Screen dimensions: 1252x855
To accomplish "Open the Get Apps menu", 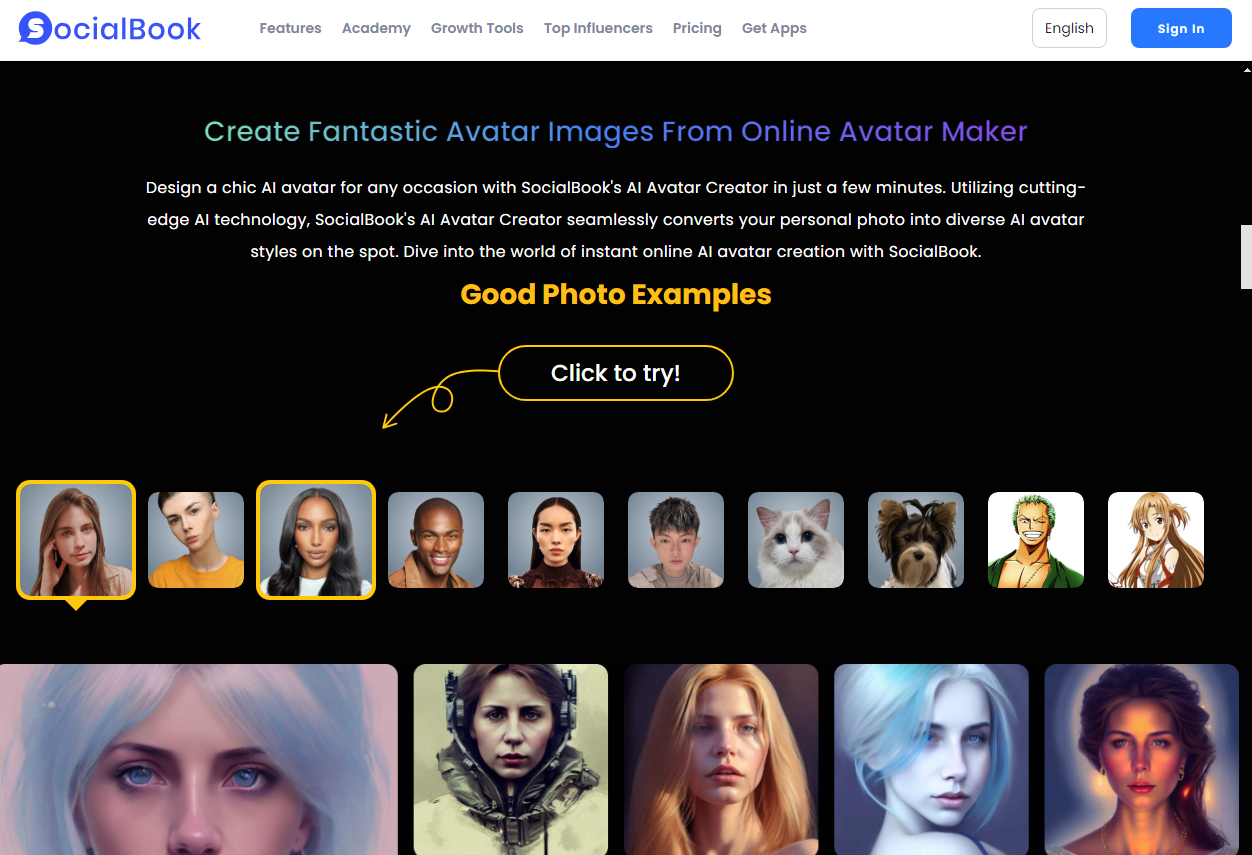I will point(774,28).
